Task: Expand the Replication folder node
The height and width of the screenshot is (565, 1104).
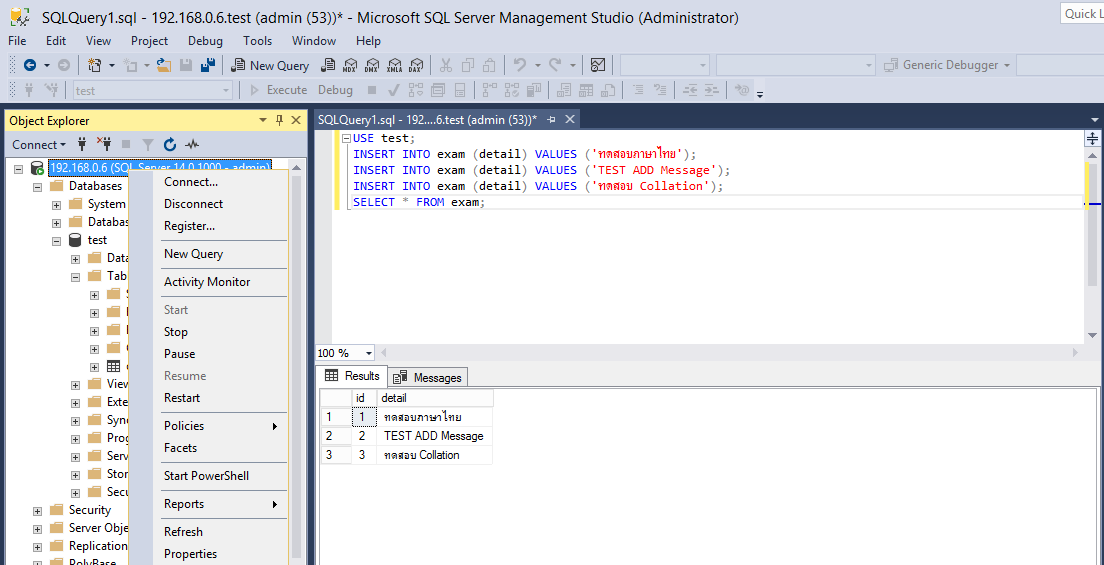Action: tap(37, 546)
